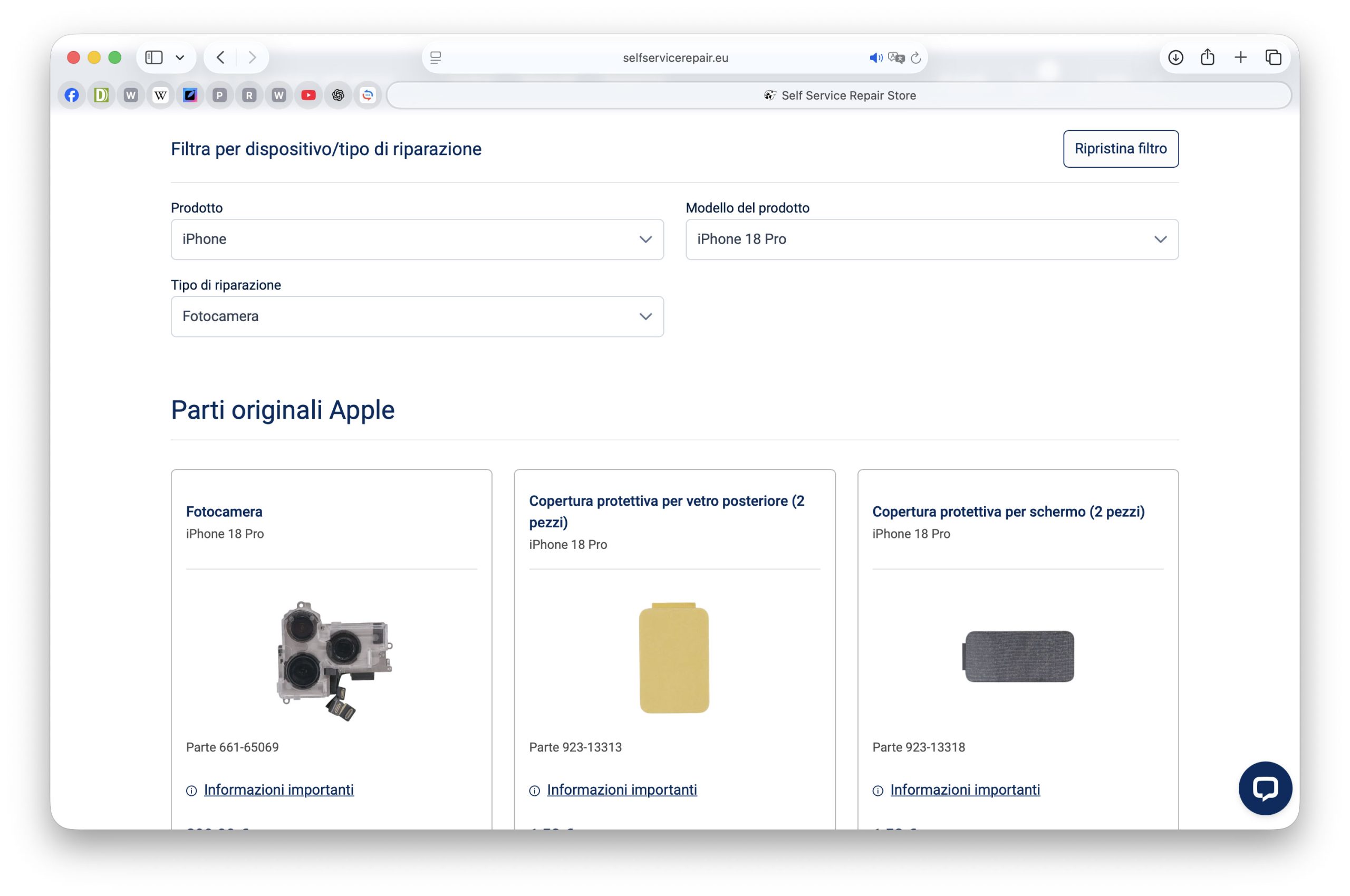
Task: Open the Wikipedia pinned tab
Action: (x=160, y=95)
